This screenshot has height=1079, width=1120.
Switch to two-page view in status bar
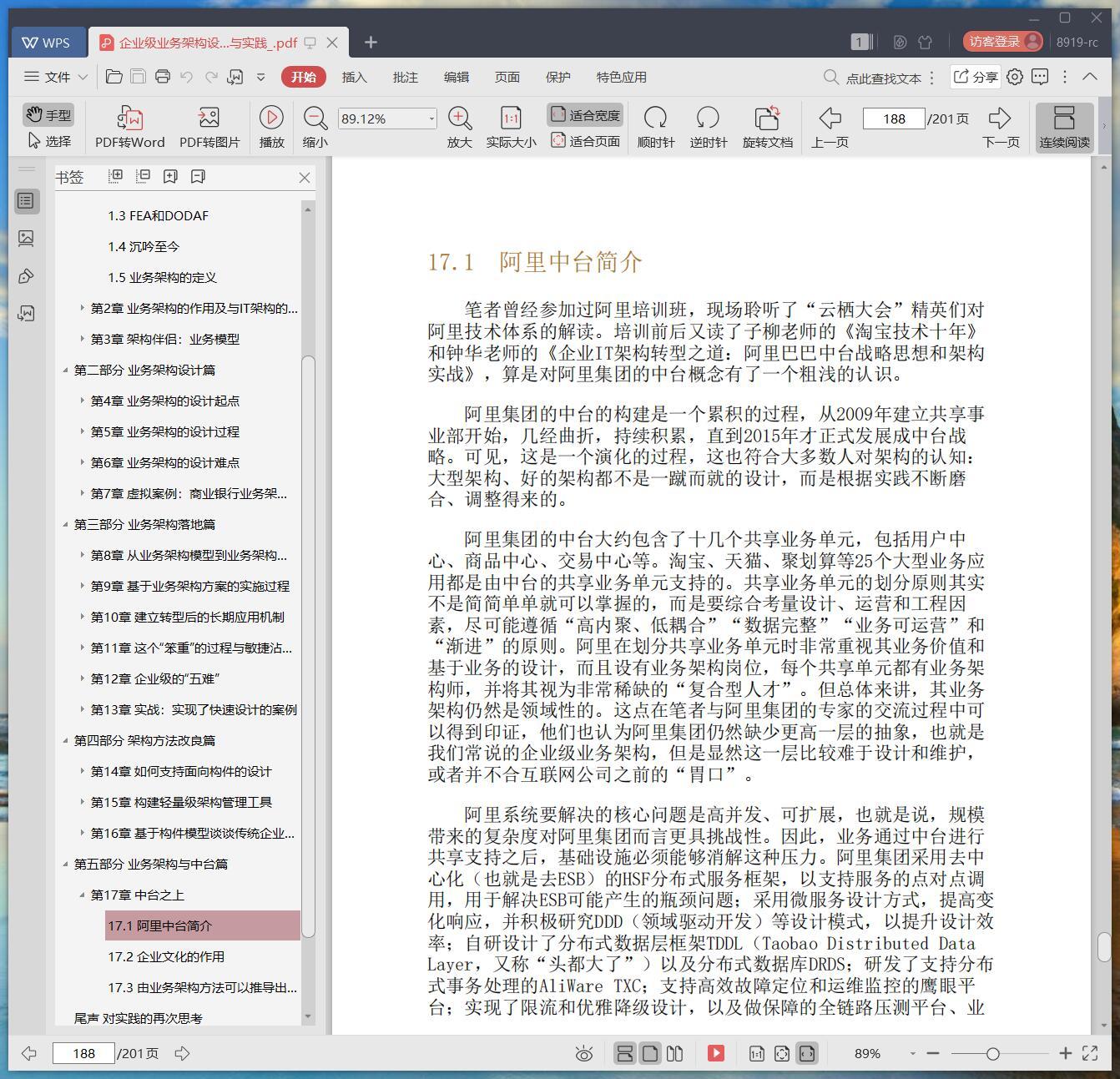[674, 1053]
